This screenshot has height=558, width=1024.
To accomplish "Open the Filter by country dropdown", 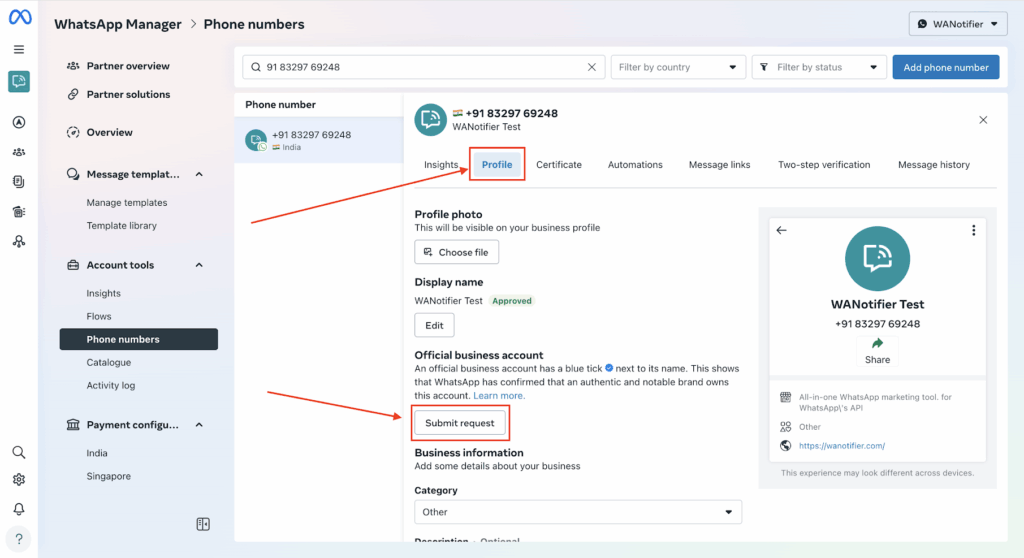I will click(x=678, y=67).
